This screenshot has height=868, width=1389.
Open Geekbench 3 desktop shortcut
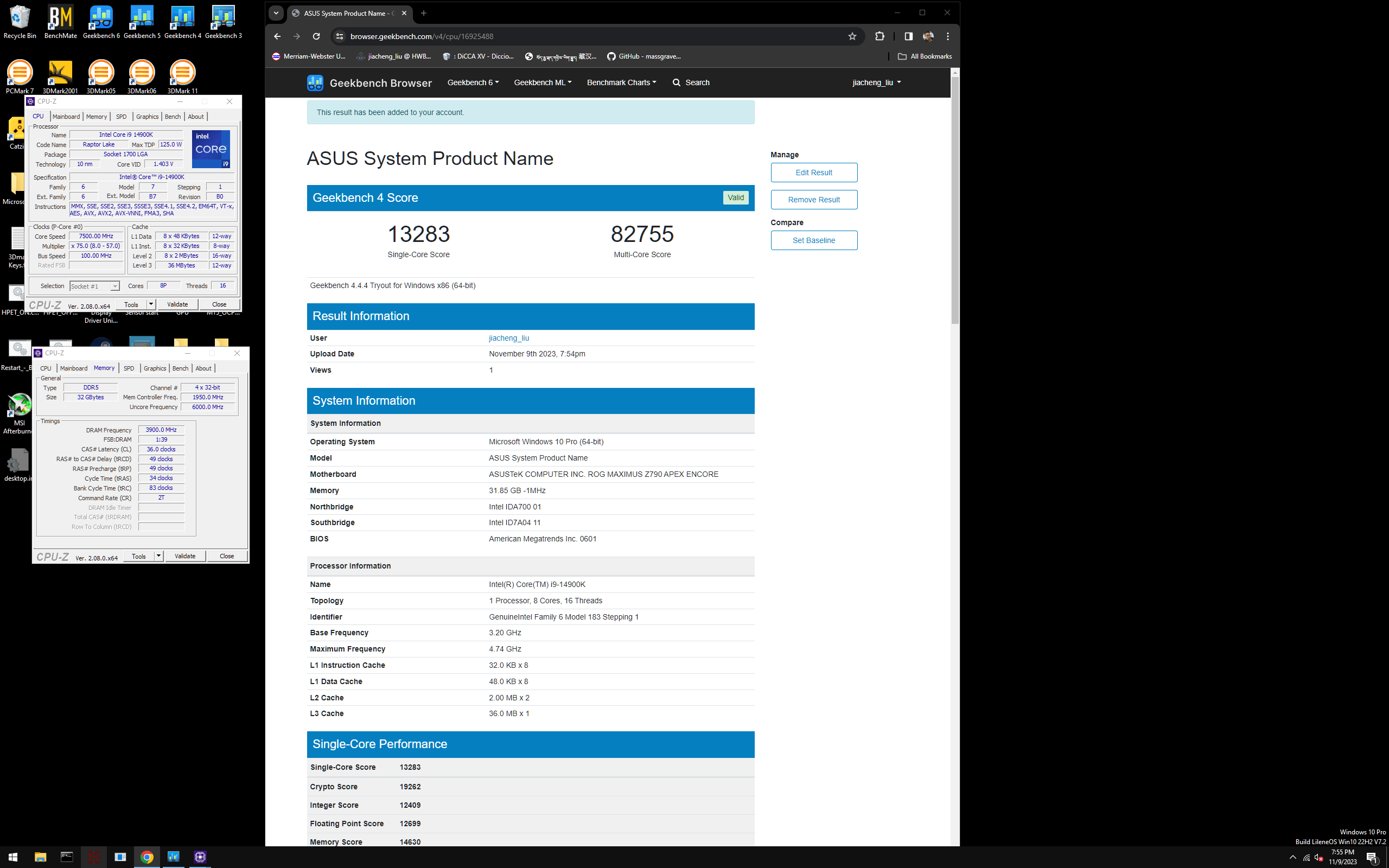tap(224, 22)
